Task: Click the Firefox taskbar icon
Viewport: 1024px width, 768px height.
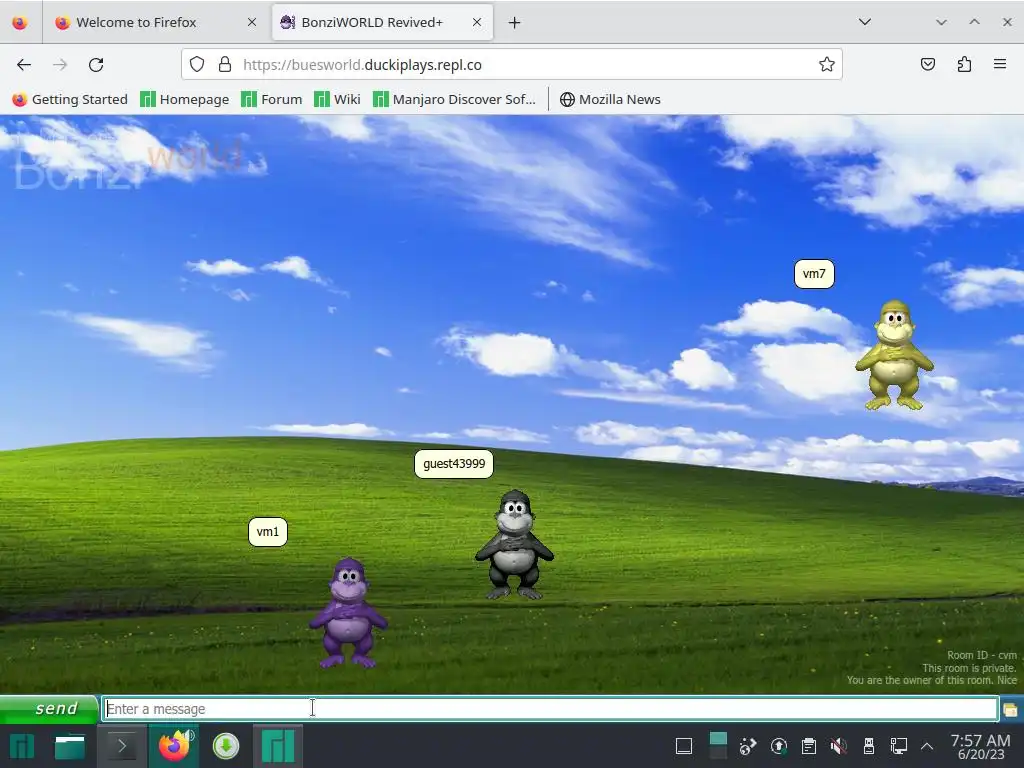Action: point(174,746)
